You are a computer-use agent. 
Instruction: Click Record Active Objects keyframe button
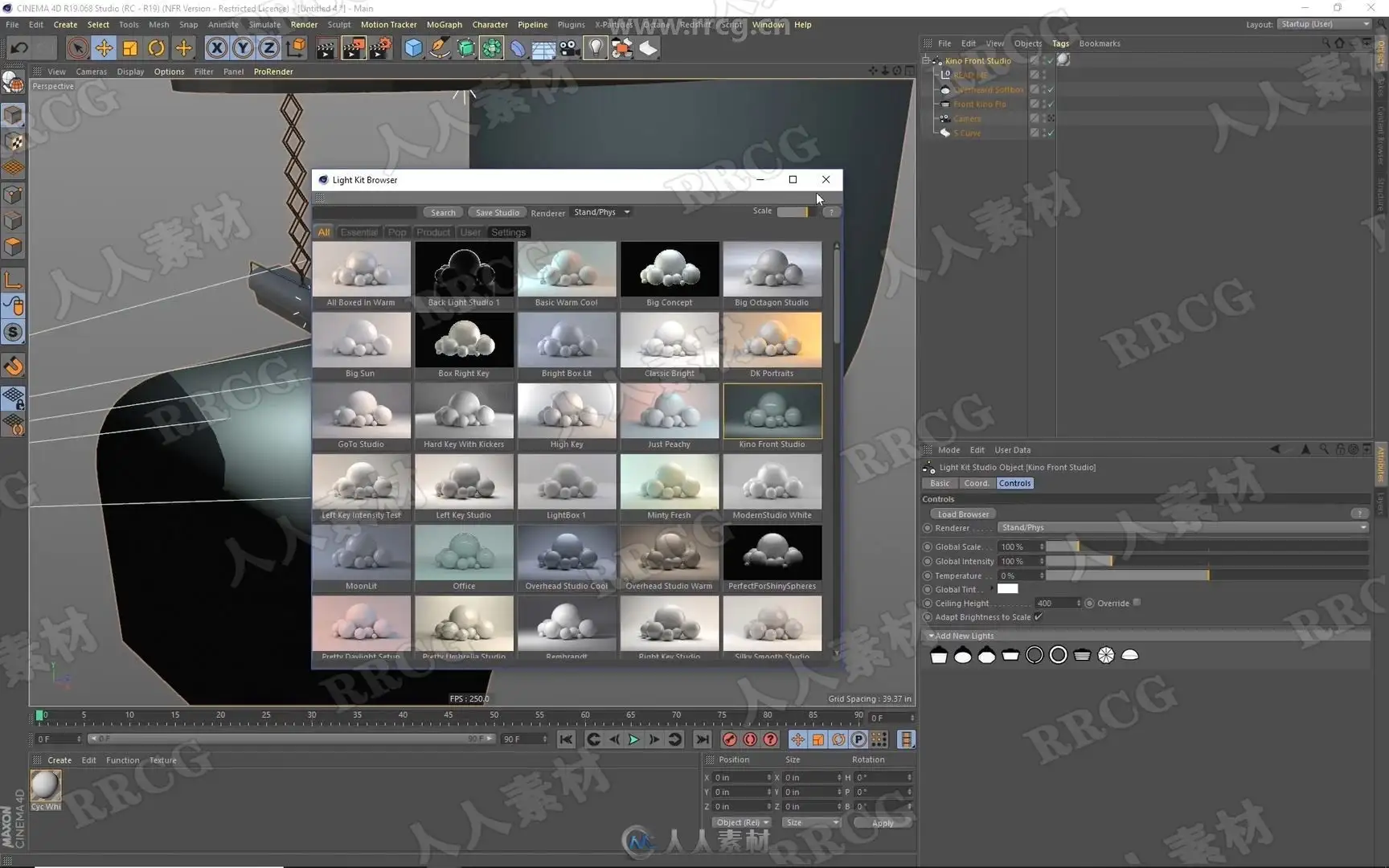(730, 739)
